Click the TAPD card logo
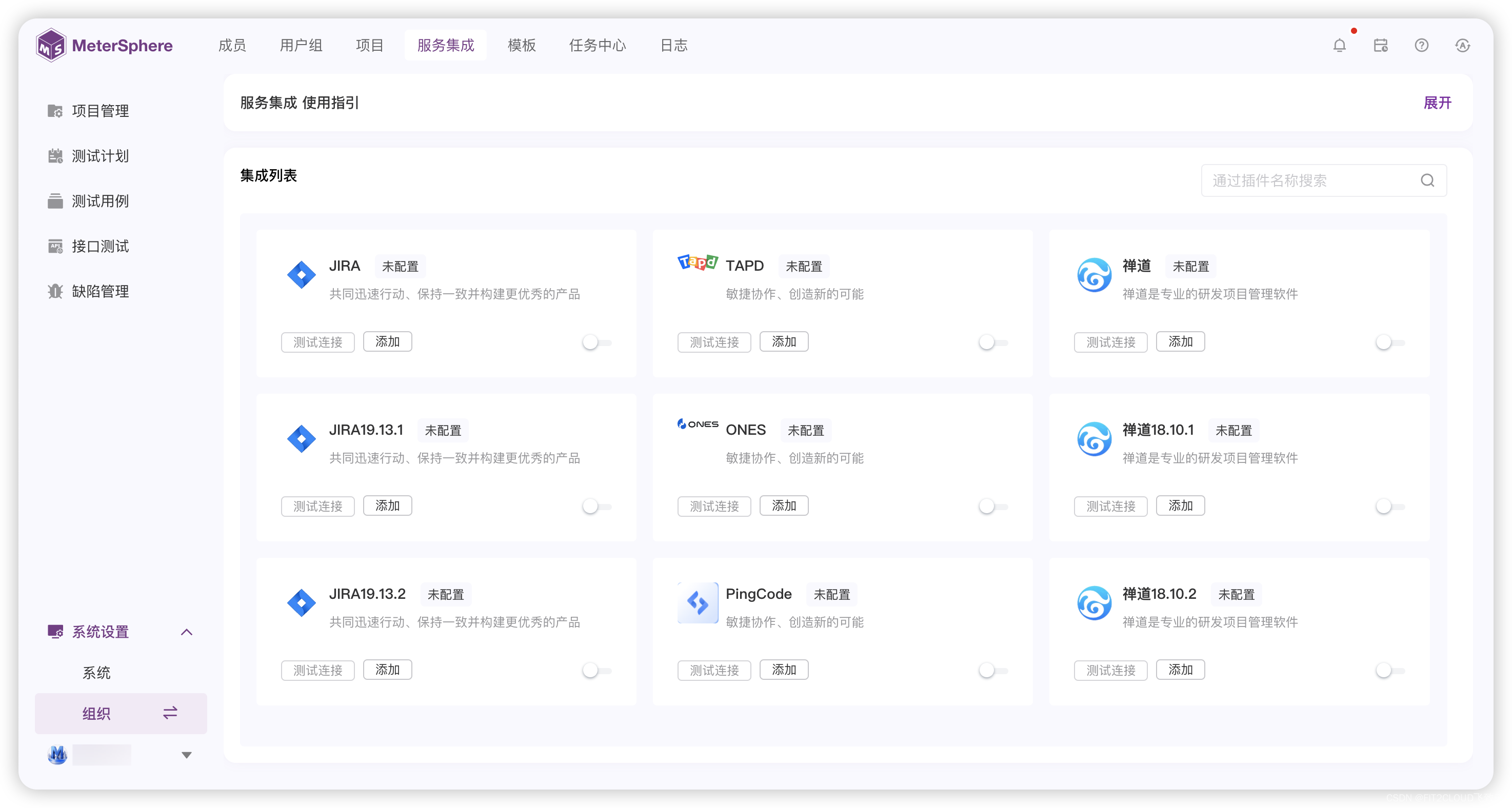 tap(698, 261)
